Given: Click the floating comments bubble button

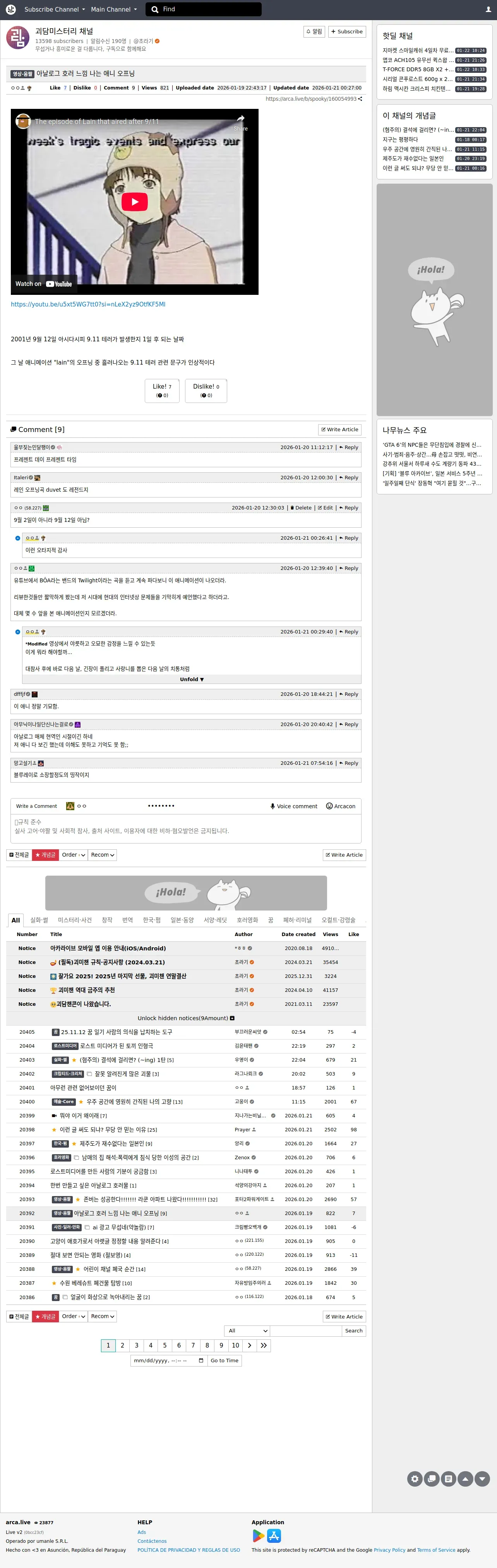Looking at the screenshot, I should 432,1478.
